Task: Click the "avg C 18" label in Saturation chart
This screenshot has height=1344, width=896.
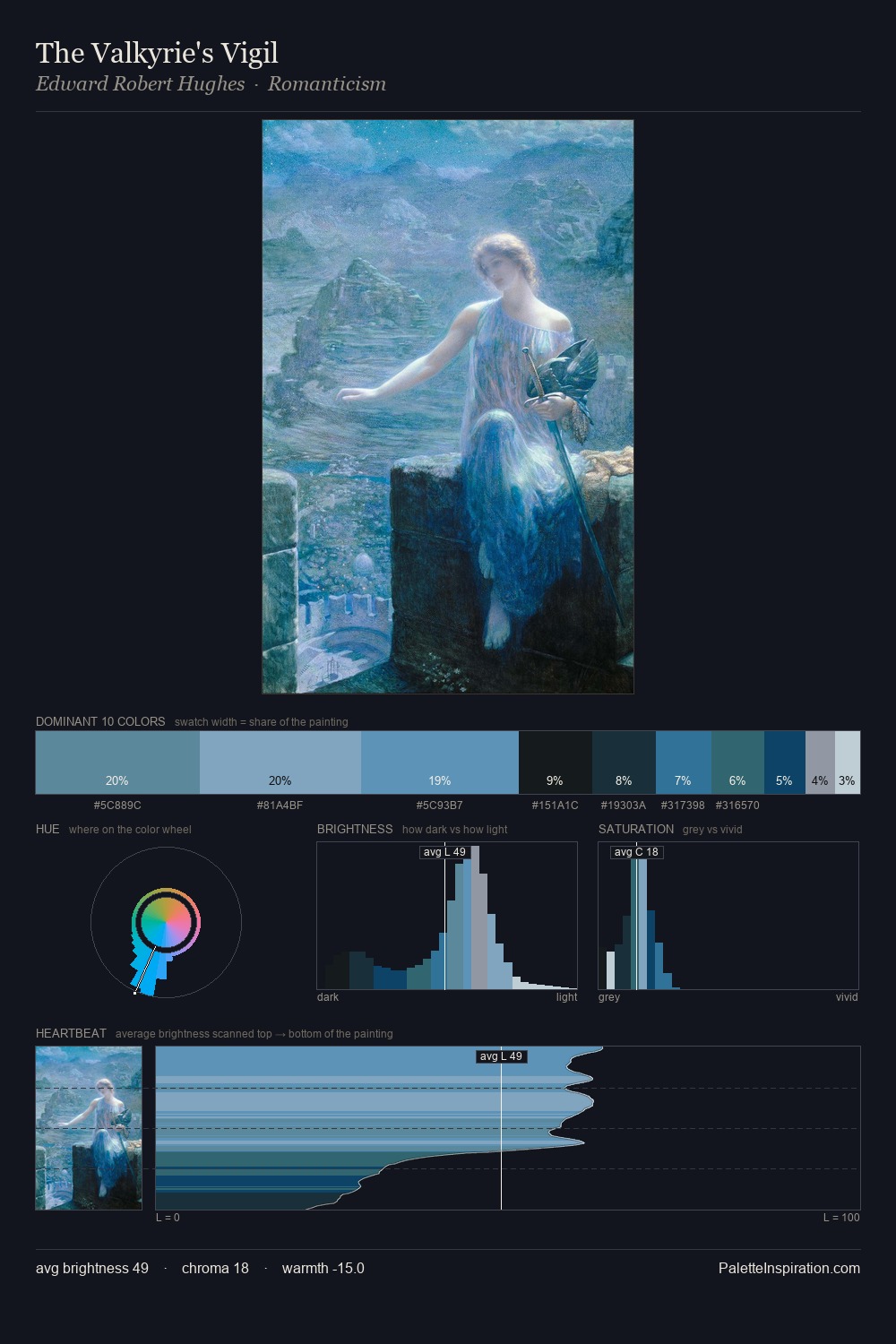Action: [636, 852]
